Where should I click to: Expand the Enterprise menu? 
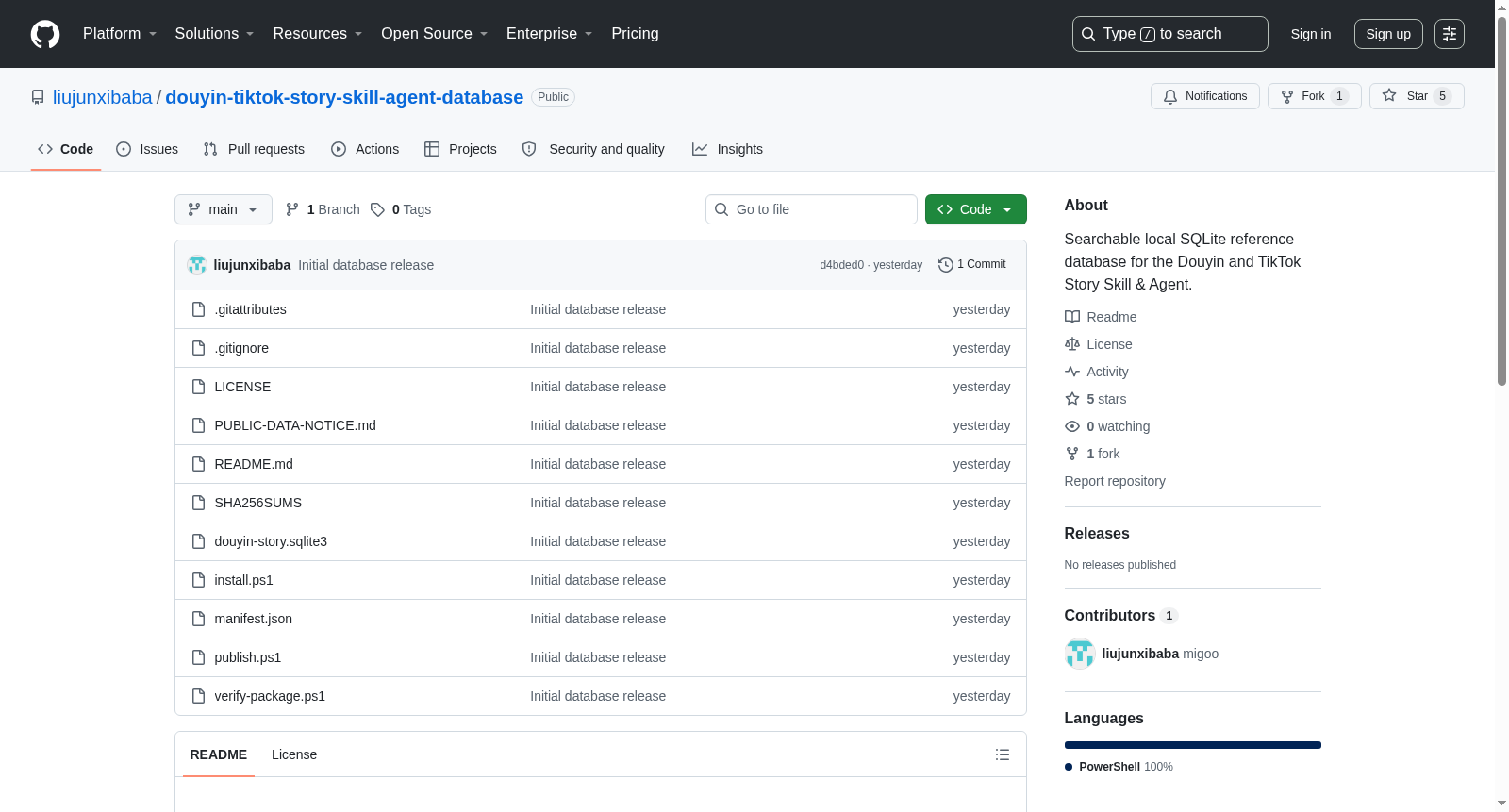pos(550,34)
